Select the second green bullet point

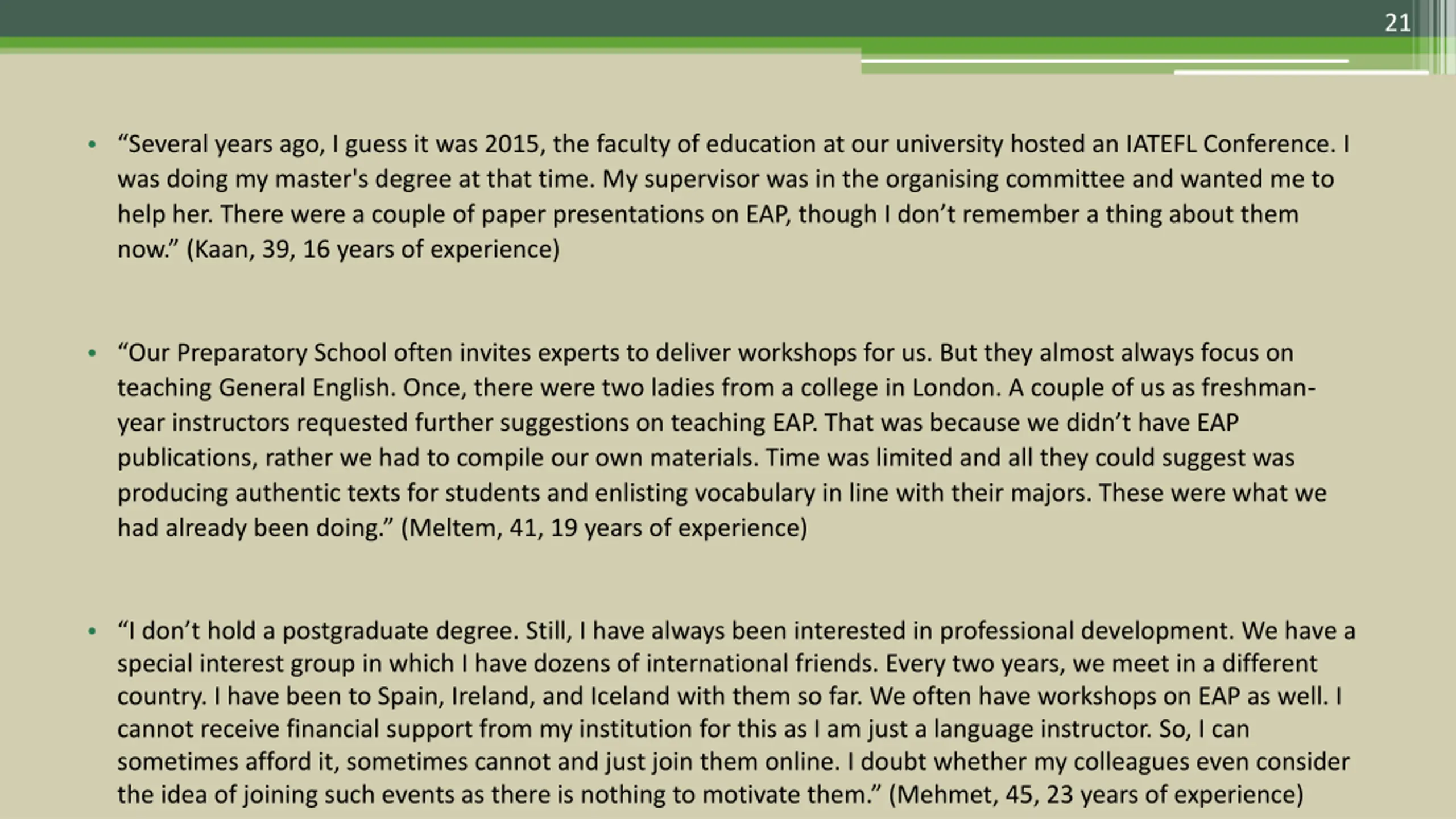pyautogui.click(x=92, y=354)
